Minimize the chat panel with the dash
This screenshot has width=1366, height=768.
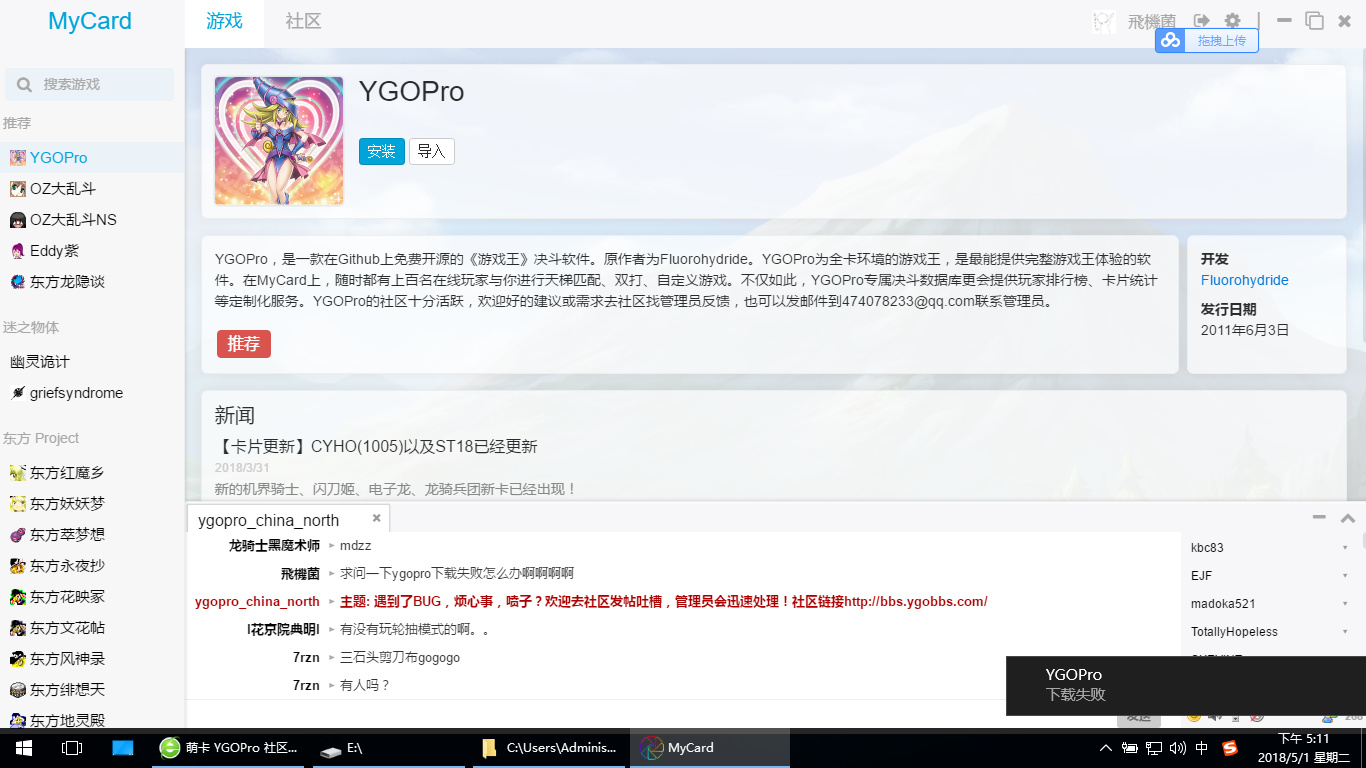(x=1319, y=517)
